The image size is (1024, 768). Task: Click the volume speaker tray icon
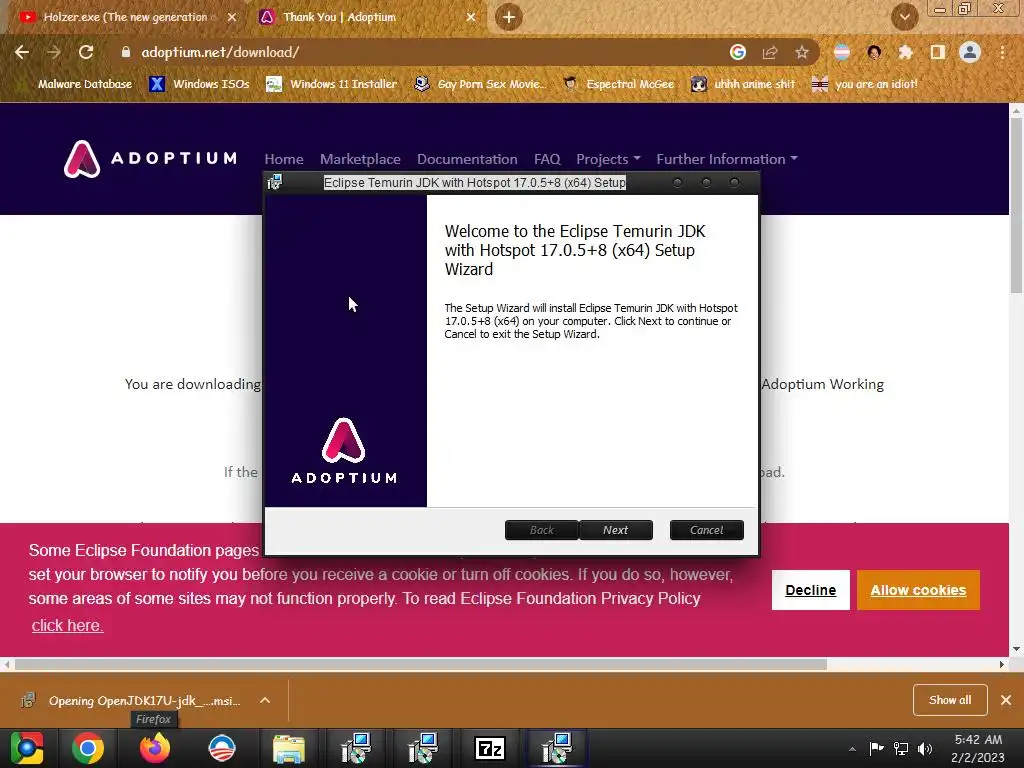pos(925,748)
